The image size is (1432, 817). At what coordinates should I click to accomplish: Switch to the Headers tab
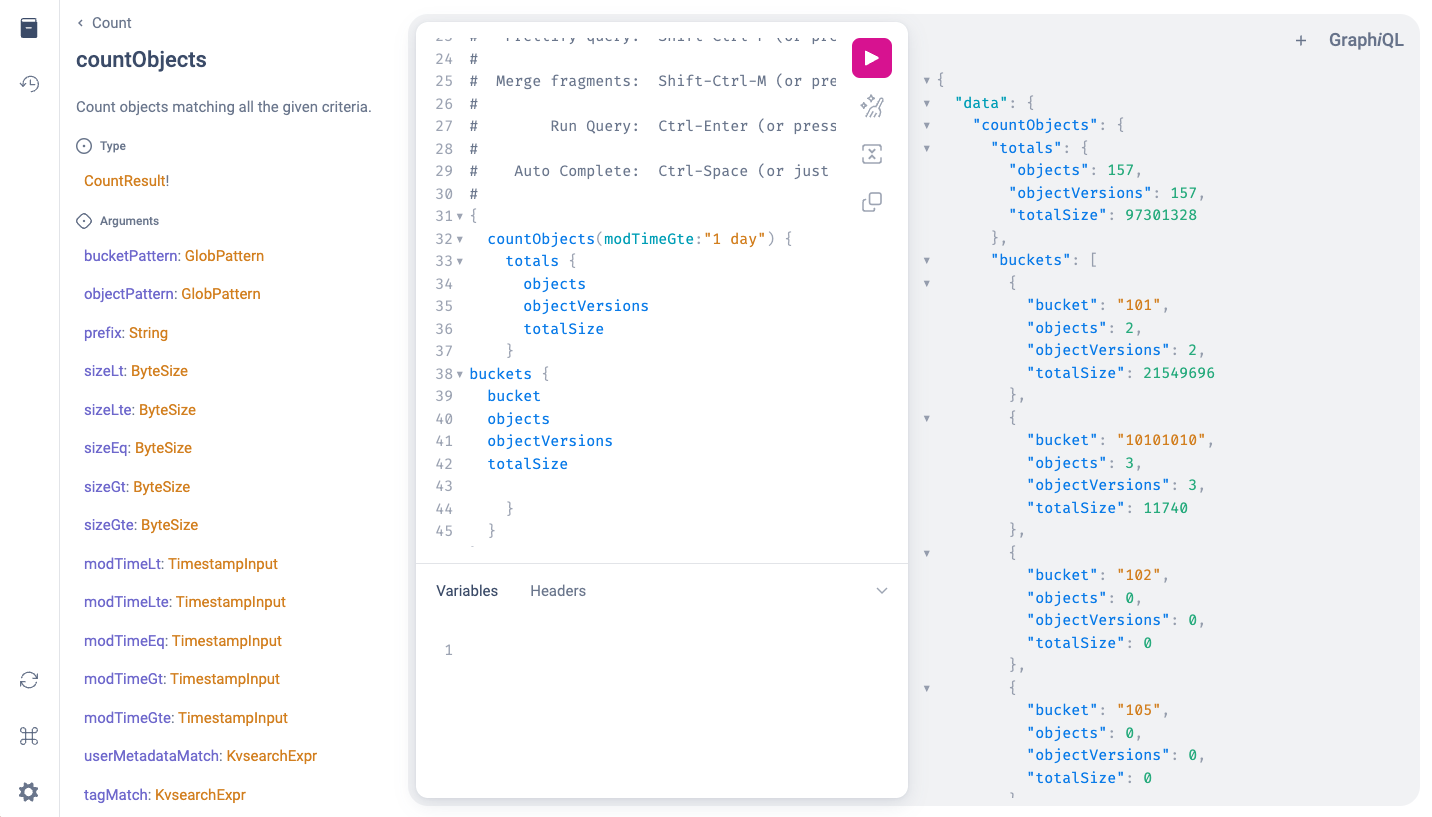click(x=557, y=591)
